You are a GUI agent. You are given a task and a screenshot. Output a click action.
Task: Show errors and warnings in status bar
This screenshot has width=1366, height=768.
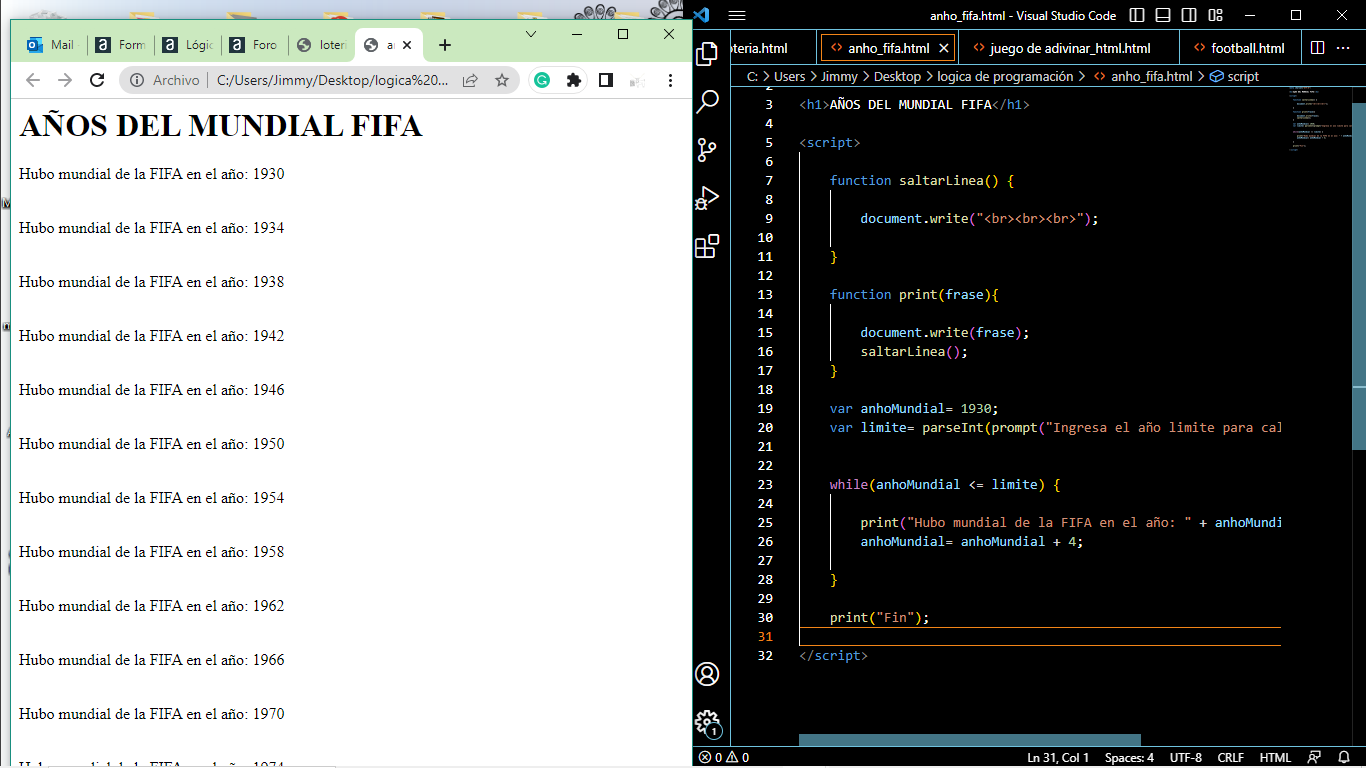coord(724,758)
